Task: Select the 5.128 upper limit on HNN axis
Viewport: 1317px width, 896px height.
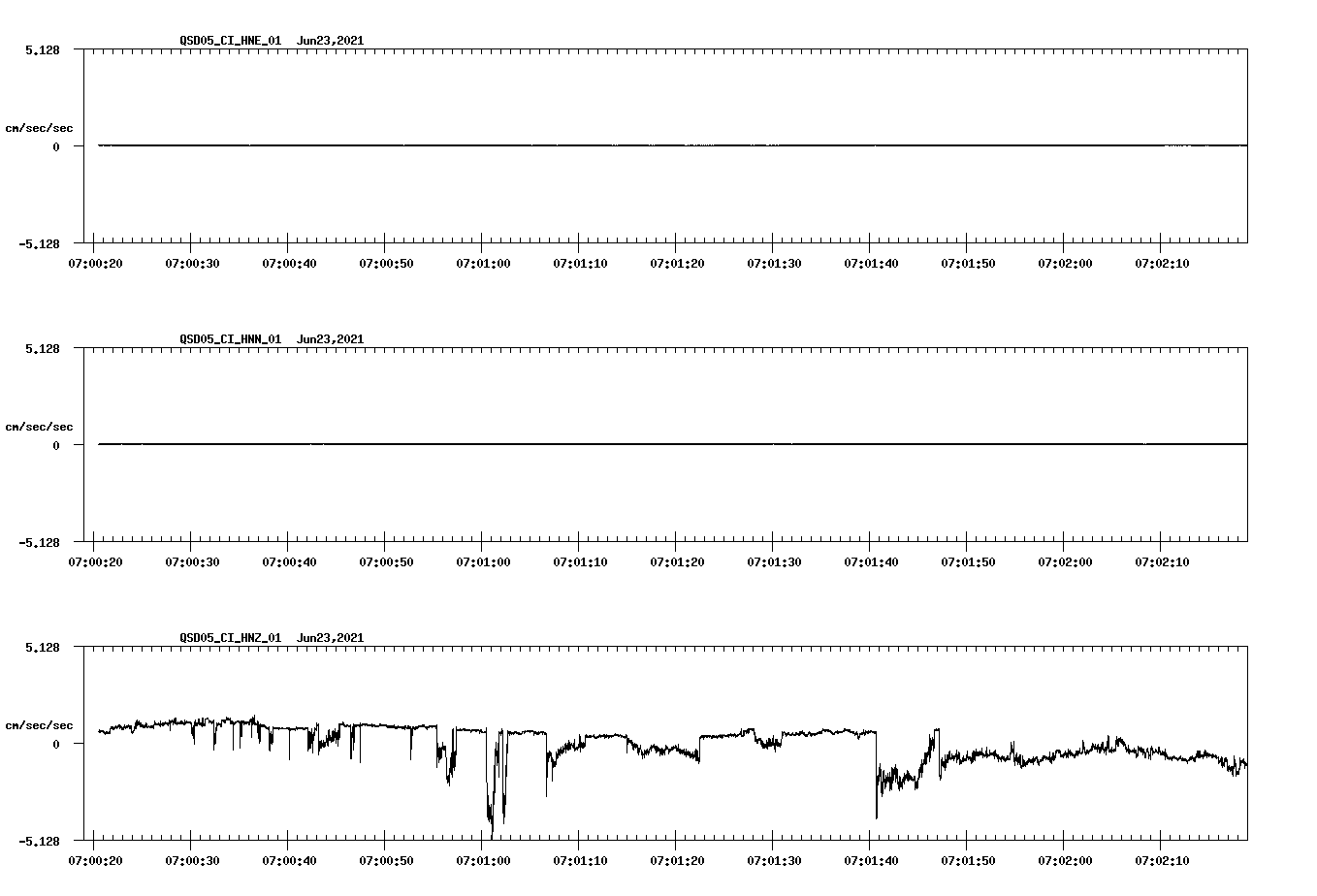Action: point(43,348)
